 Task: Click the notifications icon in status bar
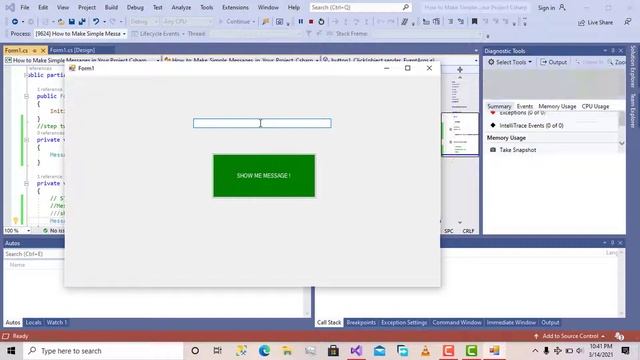[x=619, y=336]
